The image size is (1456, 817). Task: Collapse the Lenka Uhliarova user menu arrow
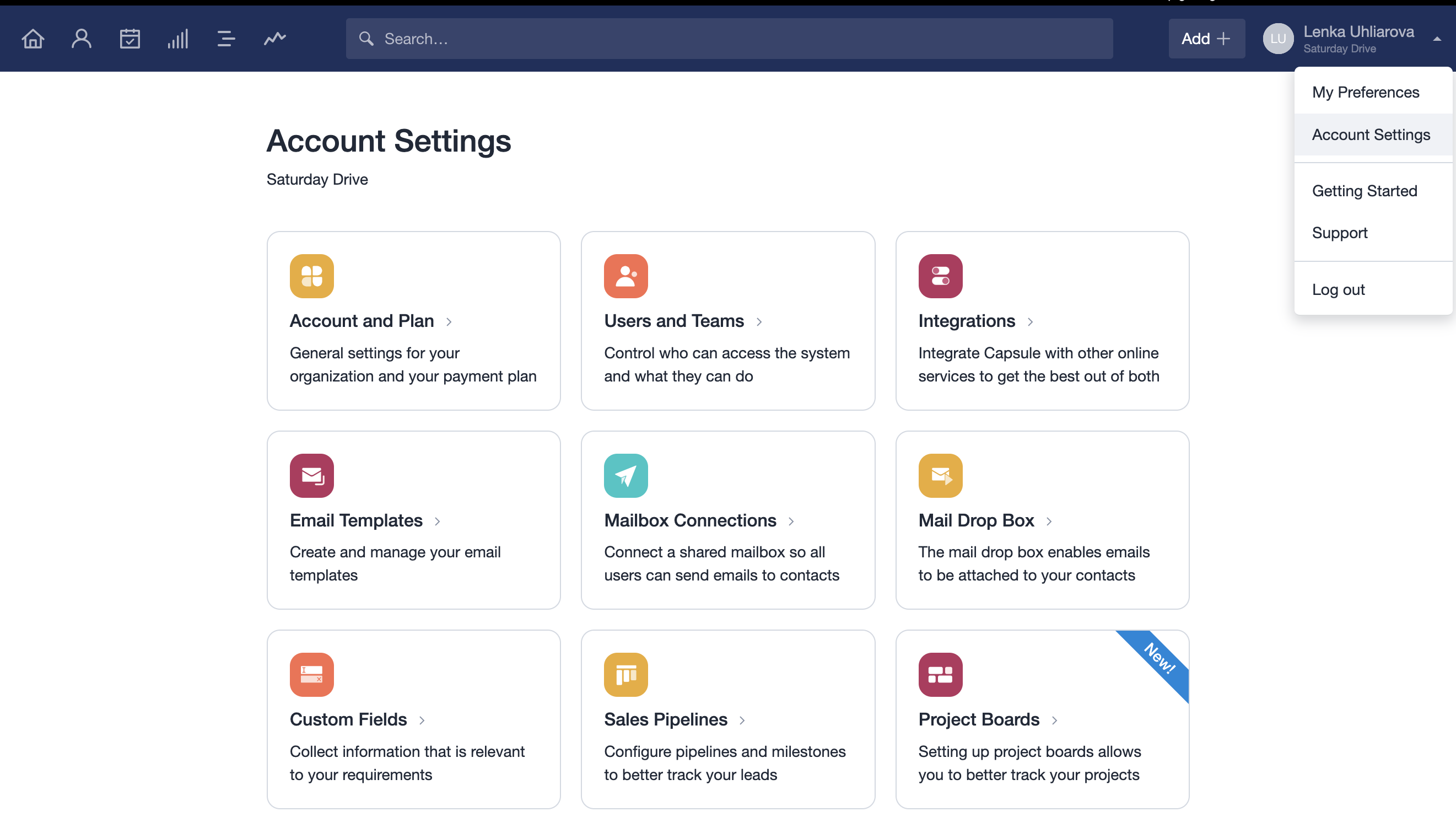click(x=1436, y=39)
